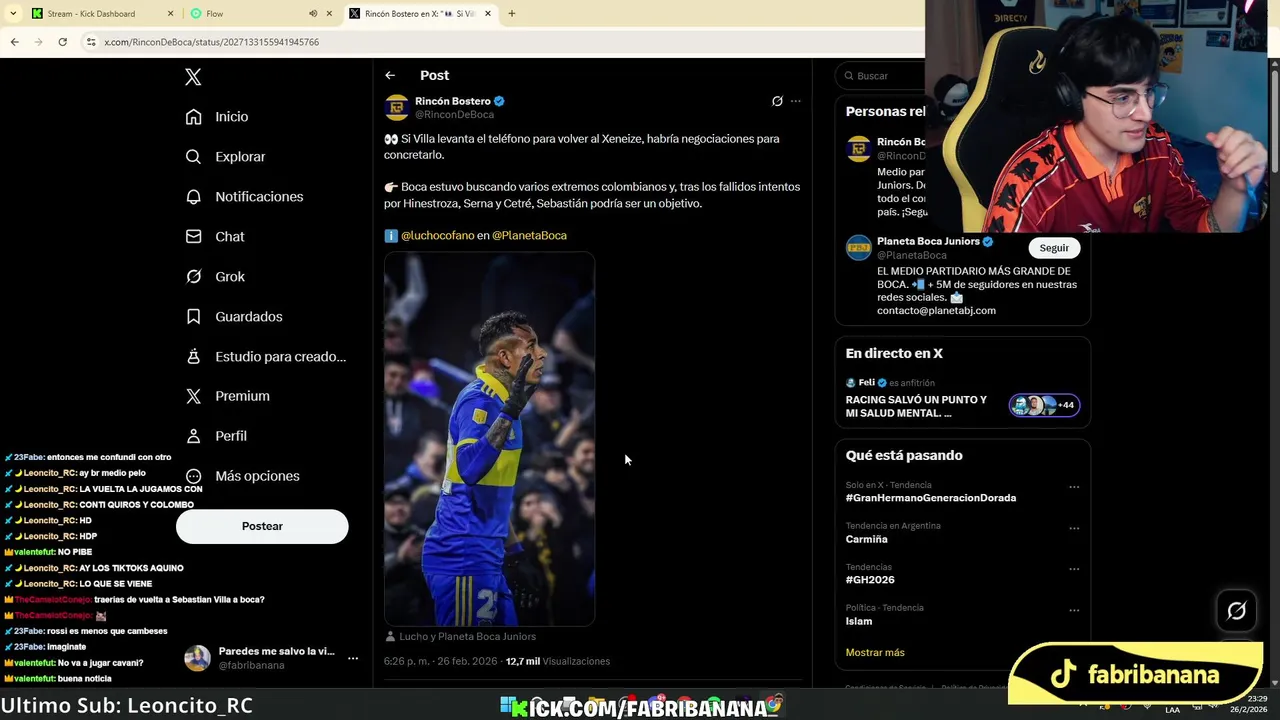Join Feli live space RACING SALVÓ
The height and width of the screenshot is (720, 1280).
(916, 406)
